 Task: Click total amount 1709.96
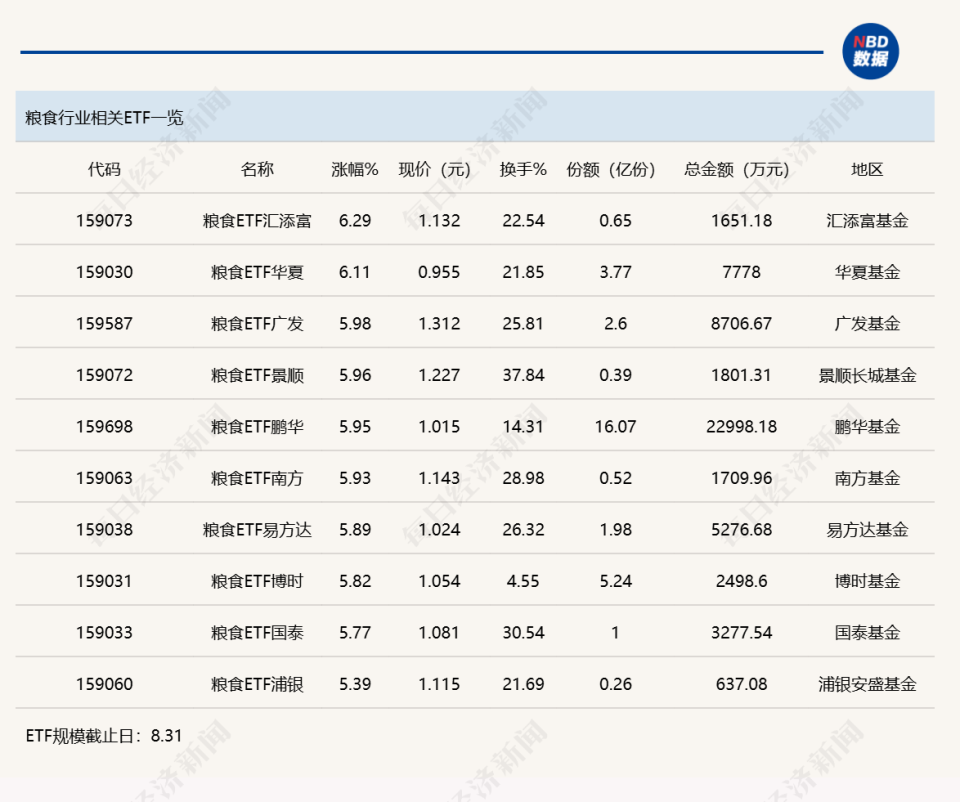(741, 478)
